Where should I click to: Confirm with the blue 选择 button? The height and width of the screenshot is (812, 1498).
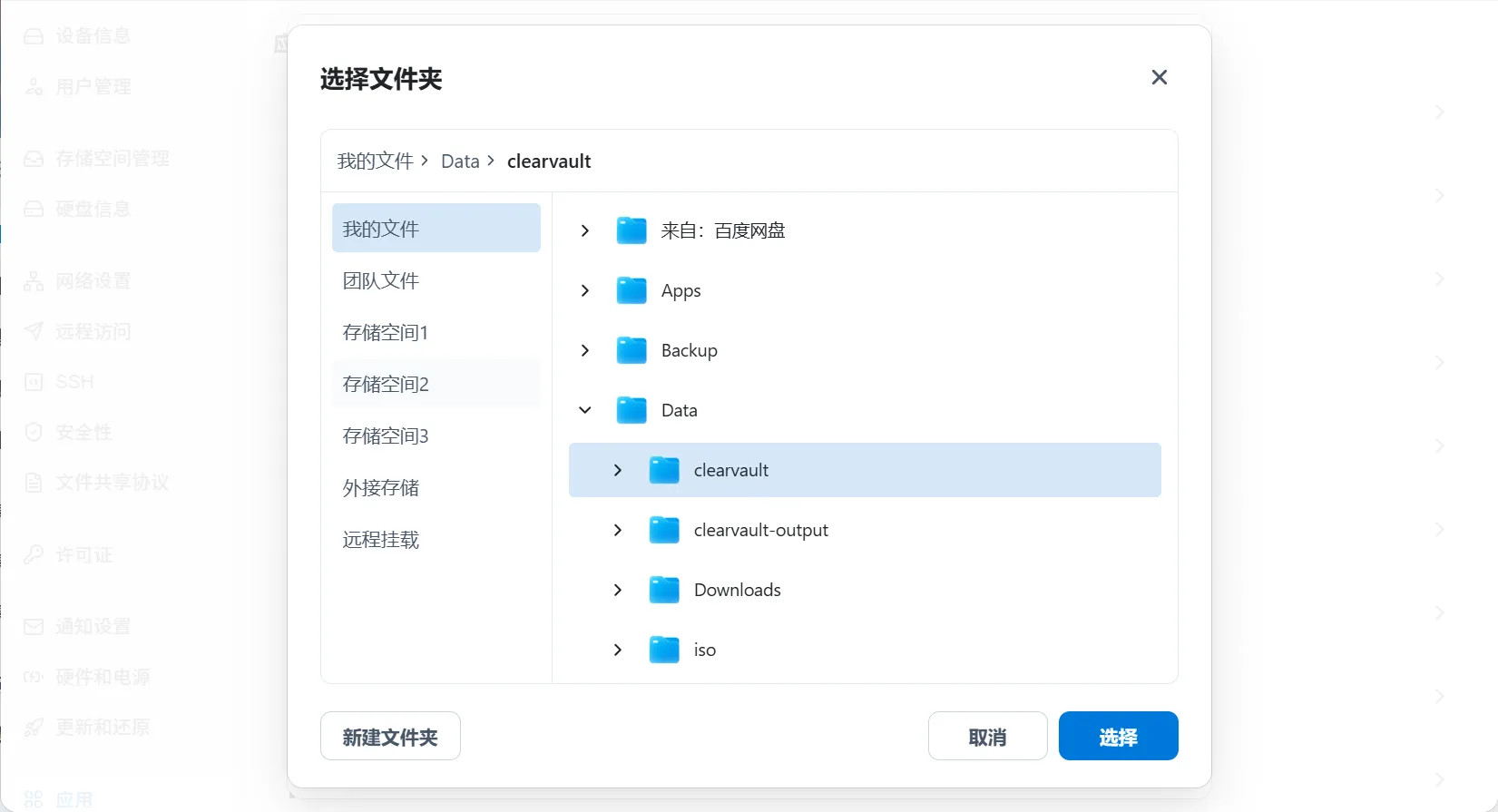[1118, 736]
